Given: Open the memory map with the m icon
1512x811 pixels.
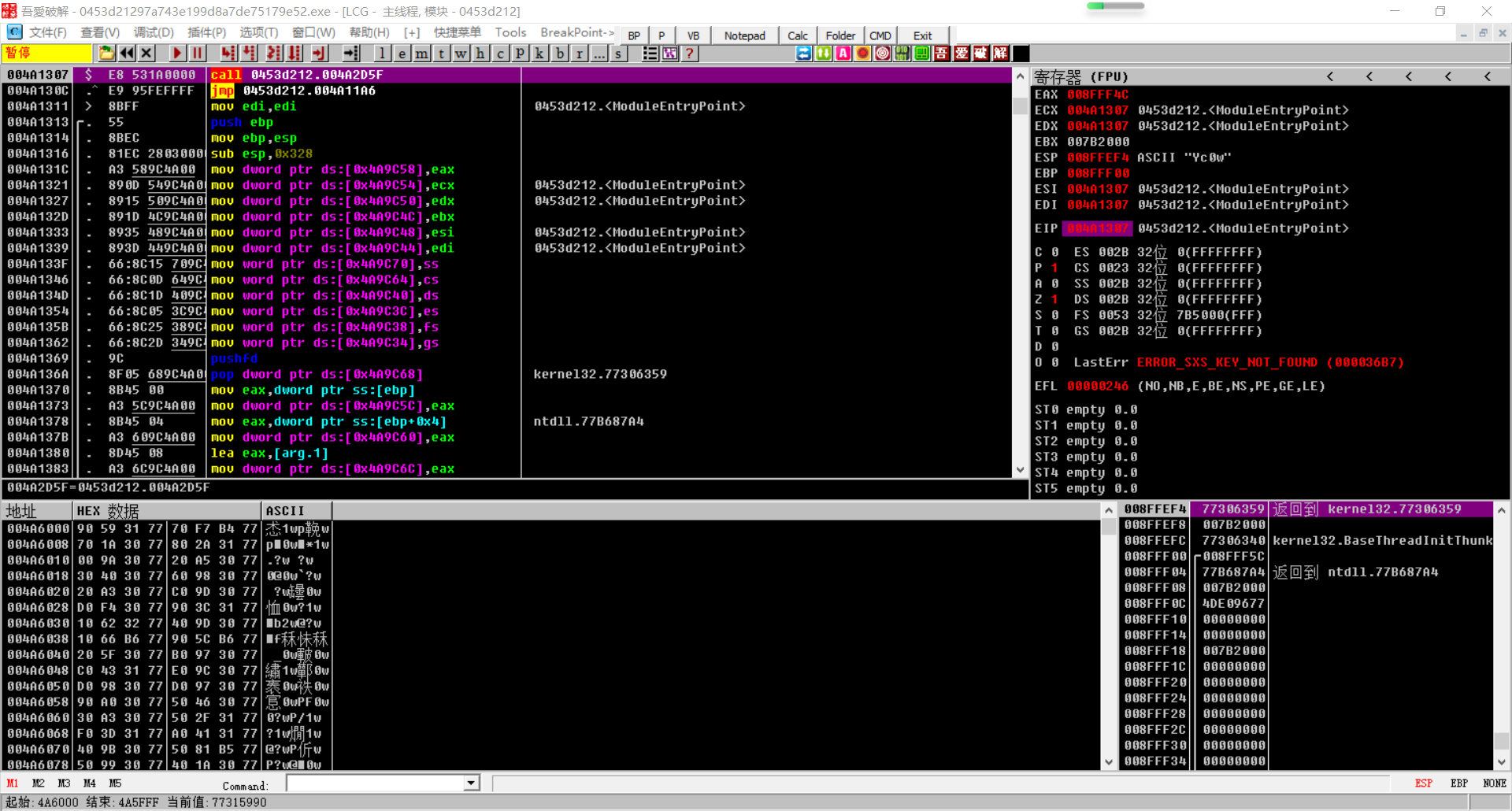Looking at the screenshot, I should 421,53.
